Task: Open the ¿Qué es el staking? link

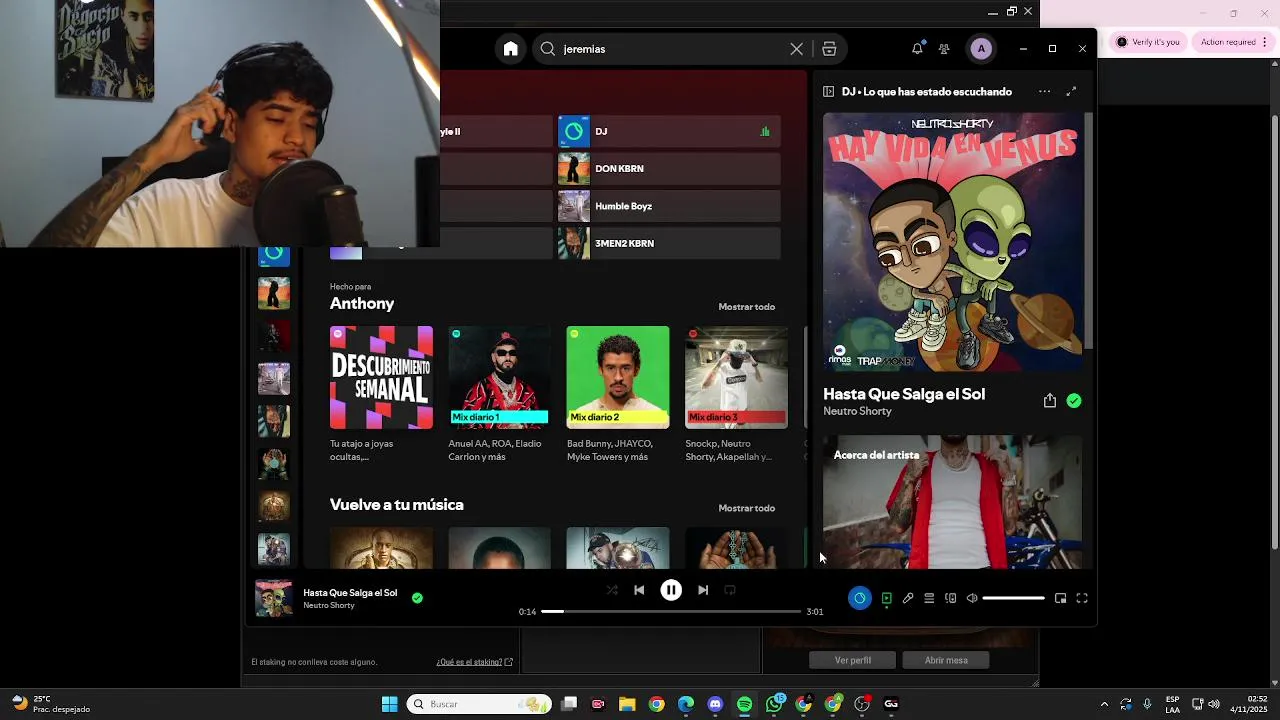Action: [474, 662]
